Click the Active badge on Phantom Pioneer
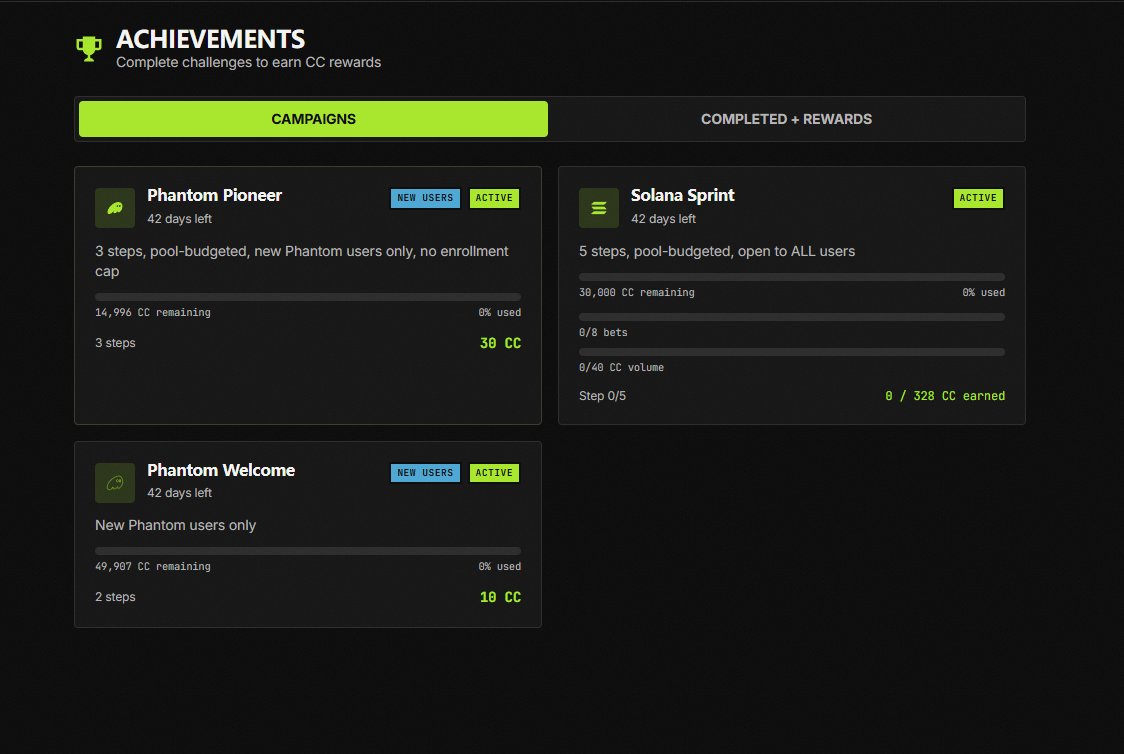 click(x=494, y=198)
